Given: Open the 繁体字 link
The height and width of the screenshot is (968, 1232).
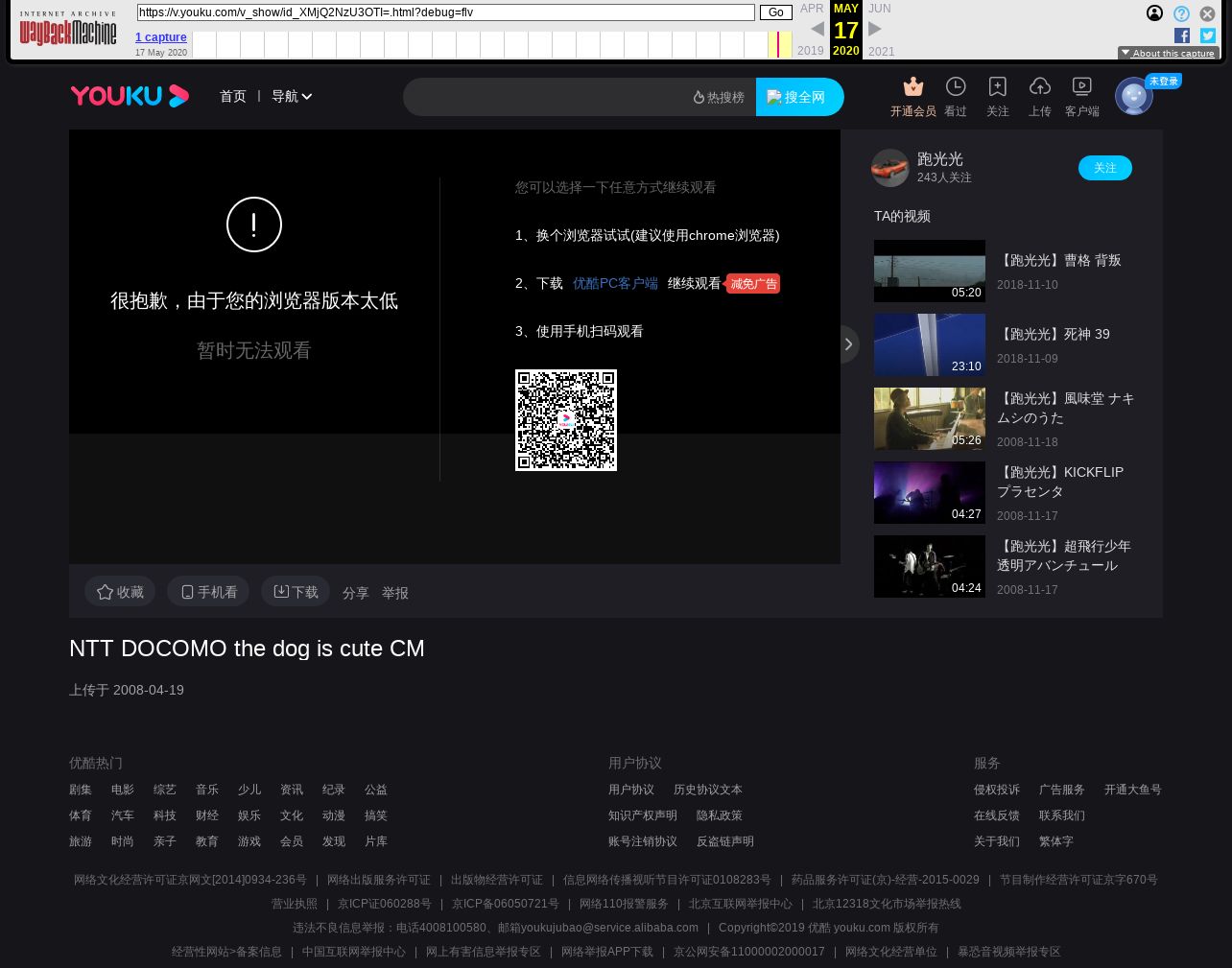Looking at the screenshot, I should [x=1056, y=841].
